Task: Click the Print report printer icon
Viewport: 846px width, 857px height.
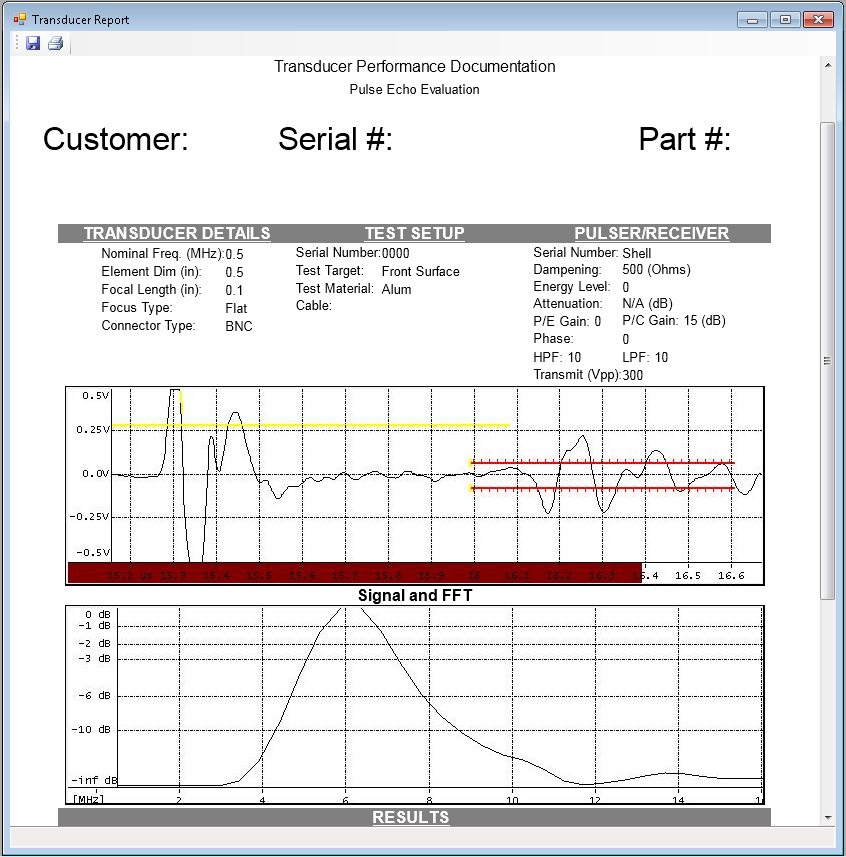Action: tap(56, 44)
